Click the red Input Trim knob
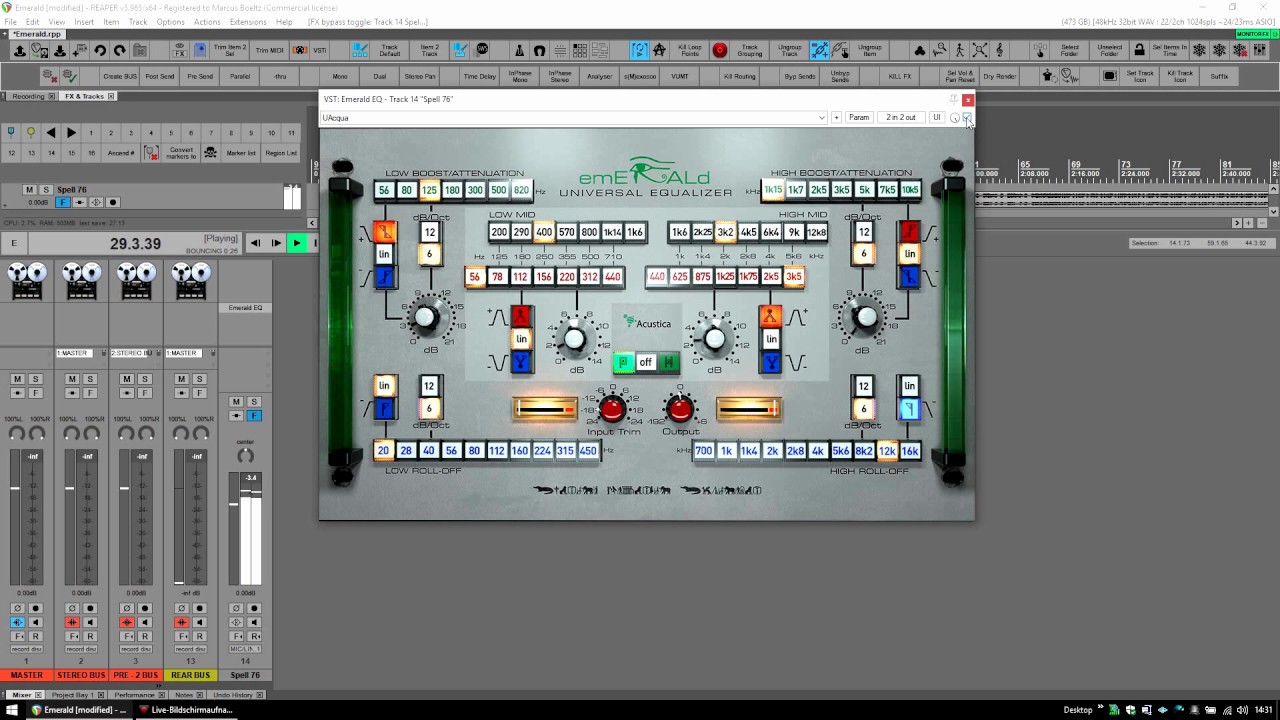1280x720 pixels. pos(613,408)
